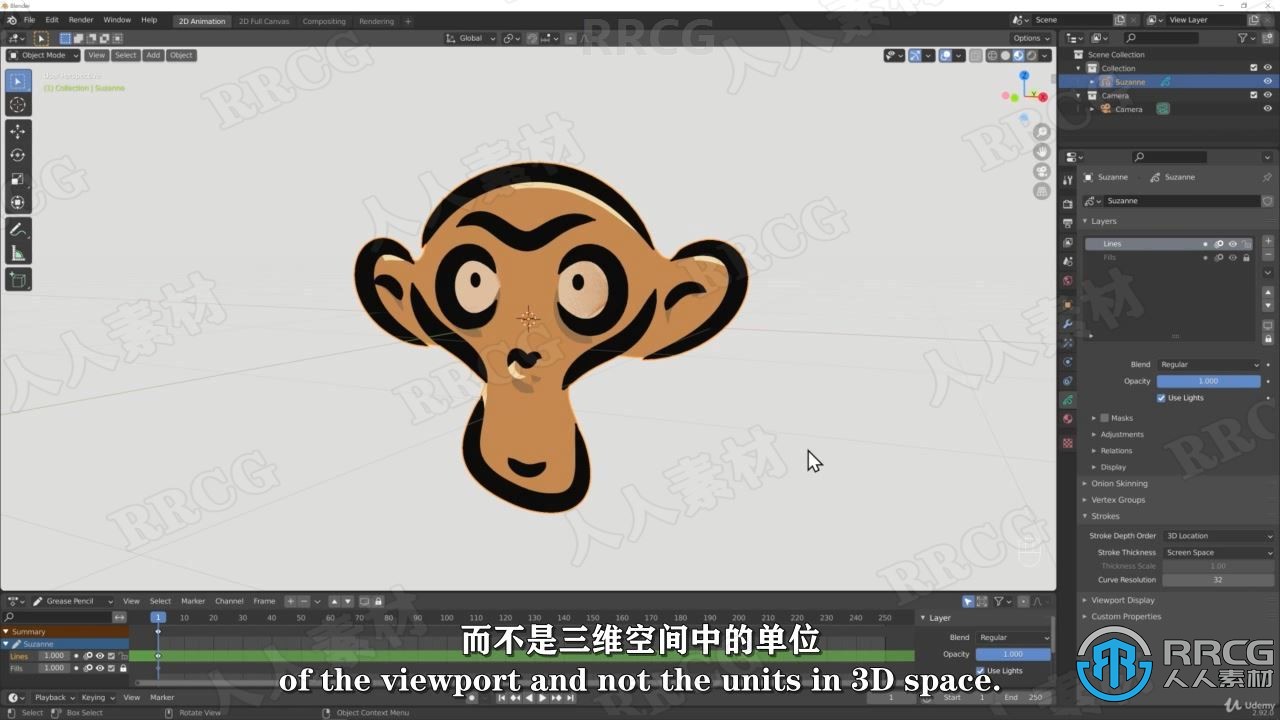
Task: Open Global transform orientation dropdown
Action: pos(471,38)
